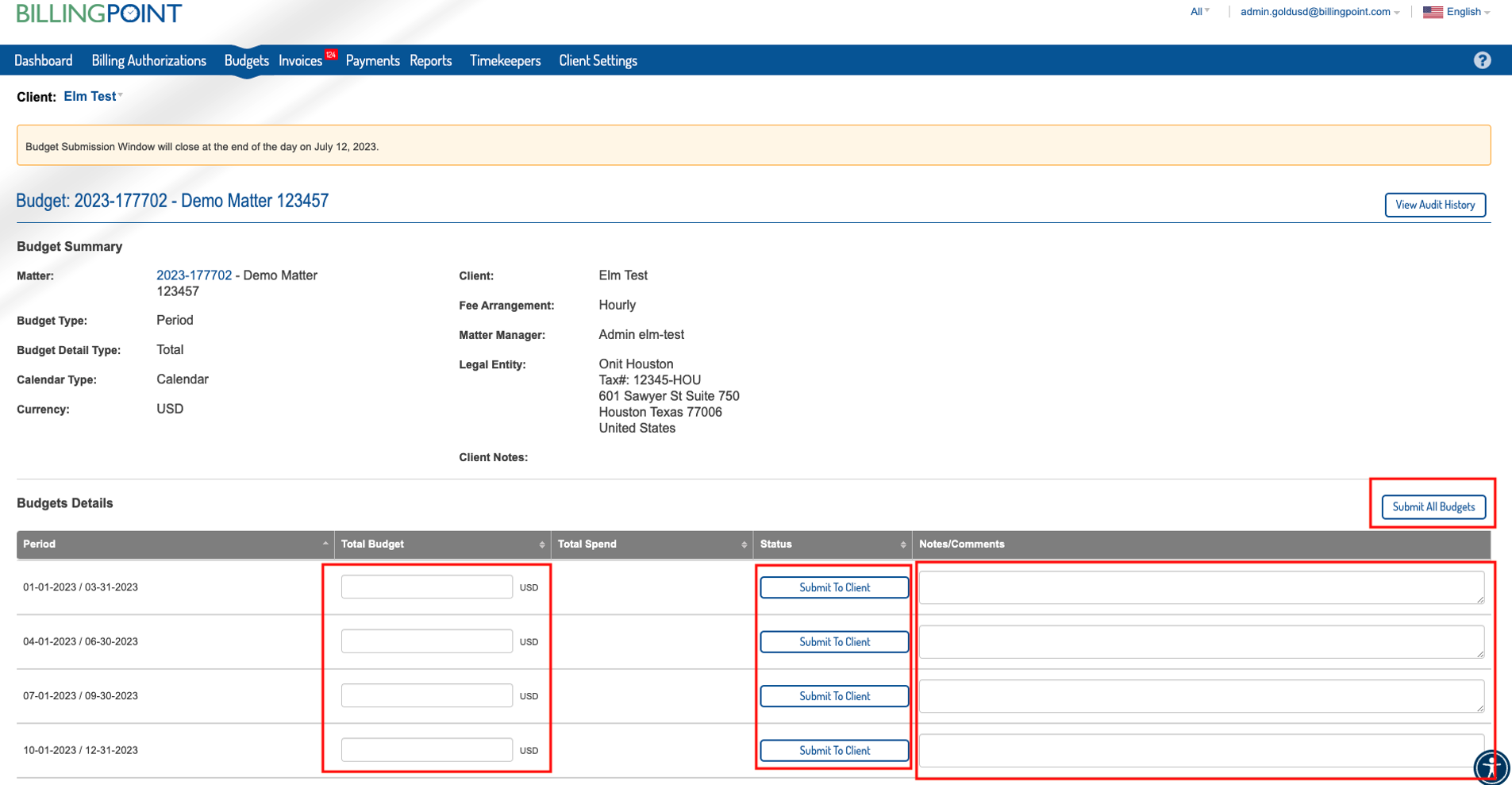Submit 04-01-2023 / 06-30-2023 budget to client
The height and width of the screenshot is (785, 1512).
click(834, 641)
